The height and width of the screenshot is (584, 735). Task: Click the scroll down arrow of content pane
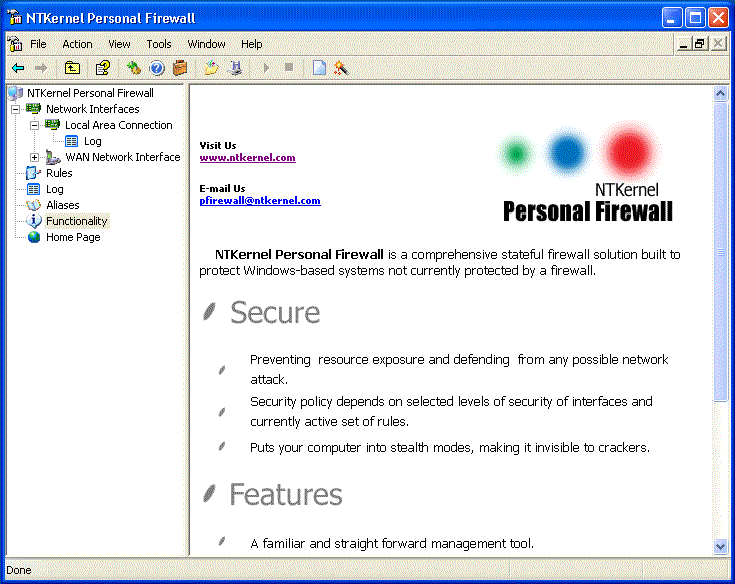click(720, 546)
